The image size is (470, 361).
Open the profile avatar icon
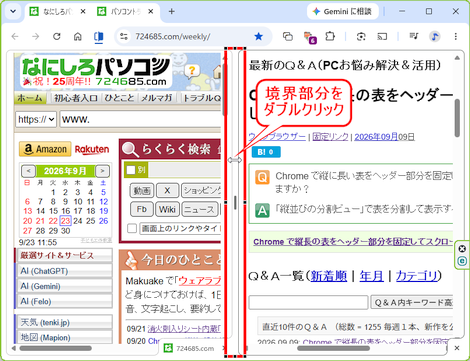435,36
